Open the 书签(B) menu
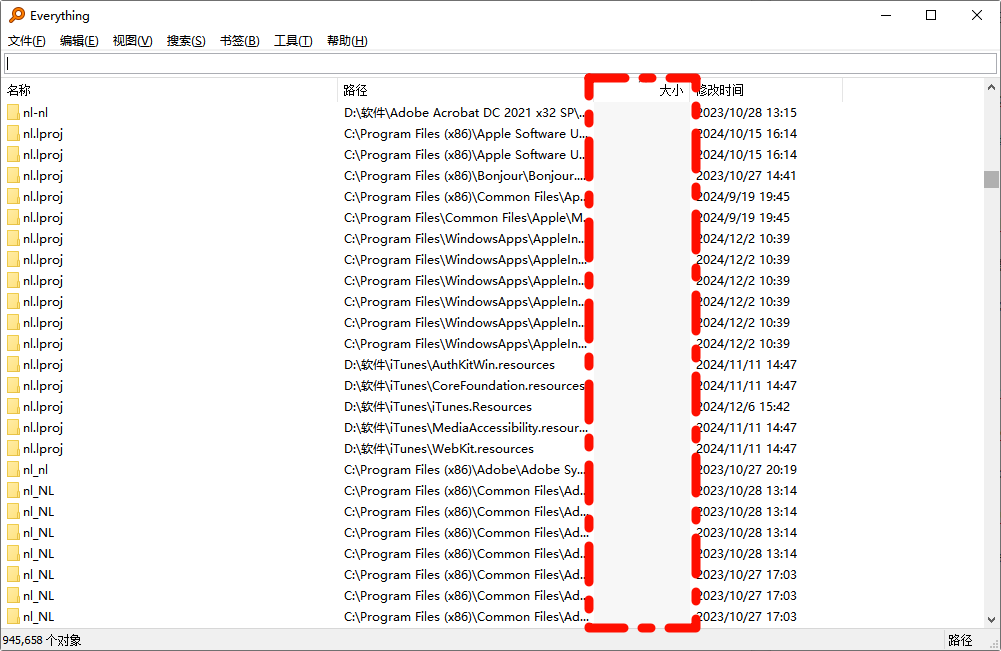Screen dimensions: 1001x651 (x=239, y=41)
